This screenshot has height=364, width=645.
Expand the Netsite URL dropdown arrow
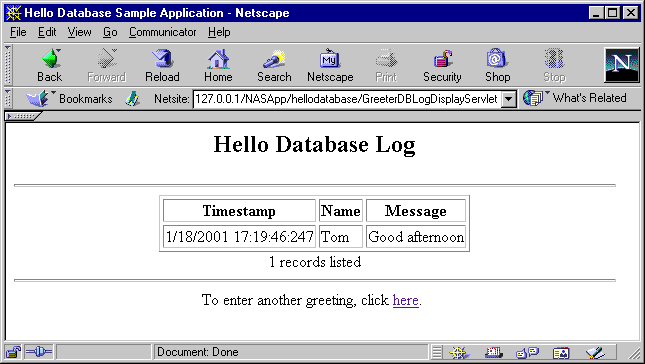pos(509,99)
